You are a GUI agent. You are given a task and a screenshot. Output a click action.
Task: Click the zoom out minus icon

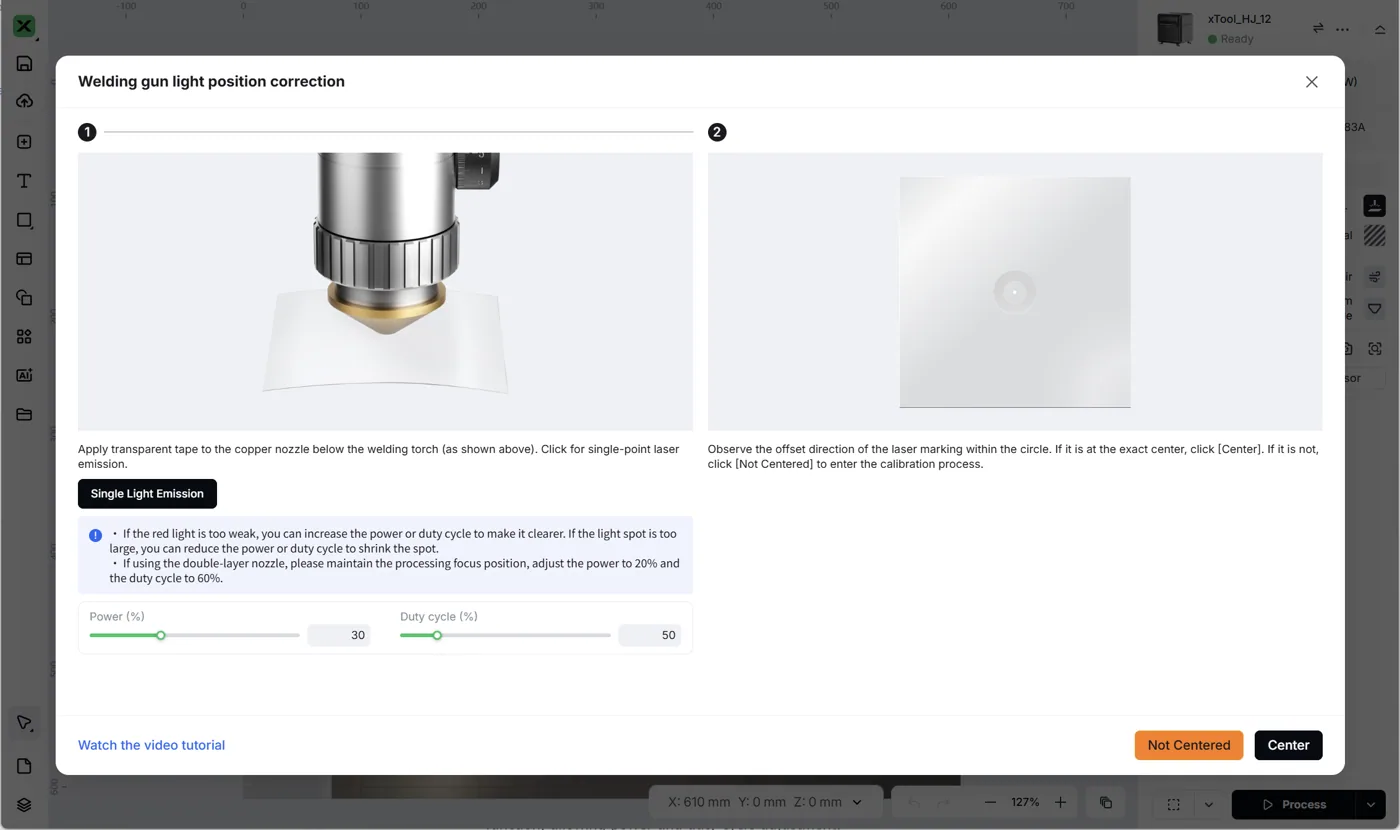(x=990, y=802)
